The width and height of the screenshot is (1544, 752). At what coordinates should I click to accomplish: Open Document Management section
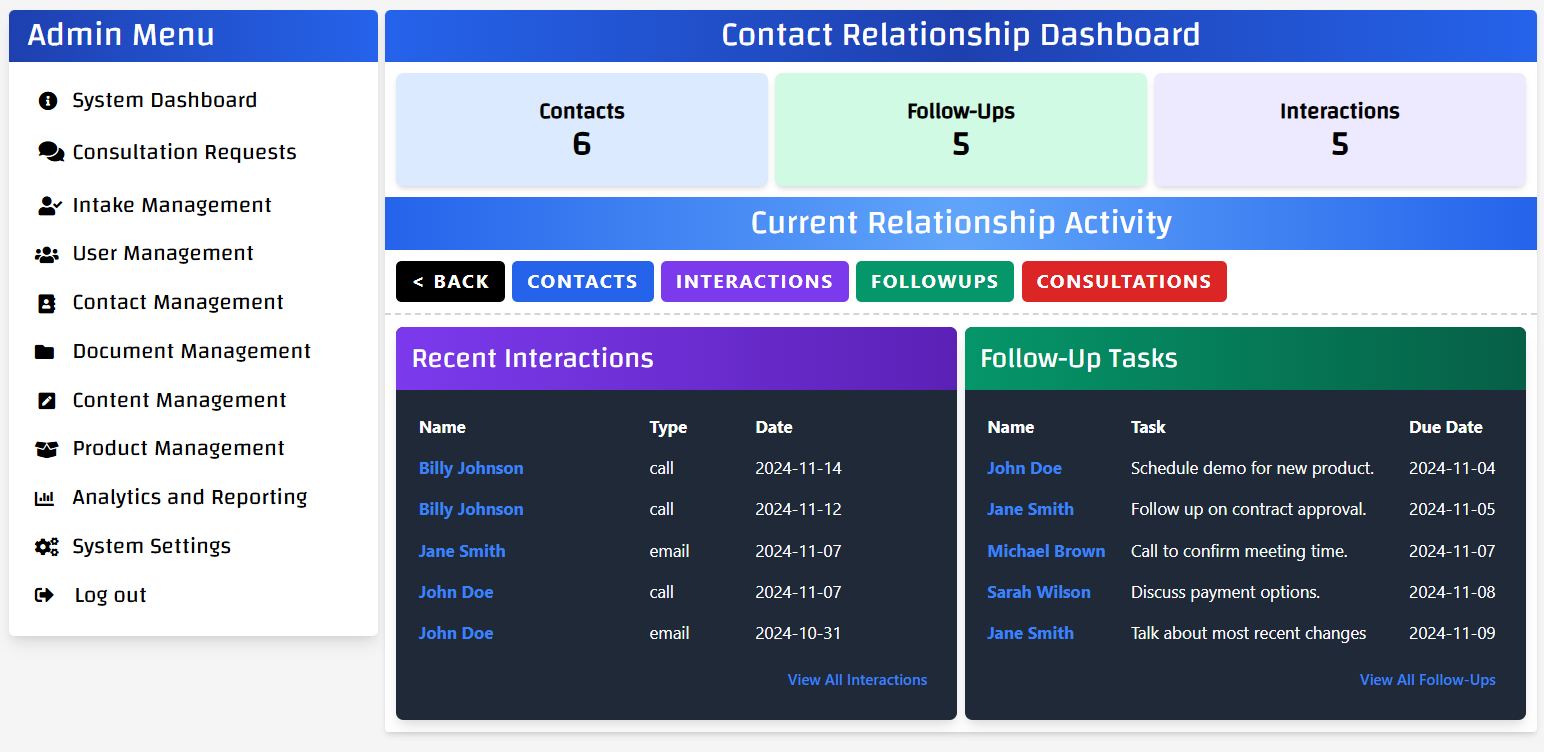click(192, 351)
